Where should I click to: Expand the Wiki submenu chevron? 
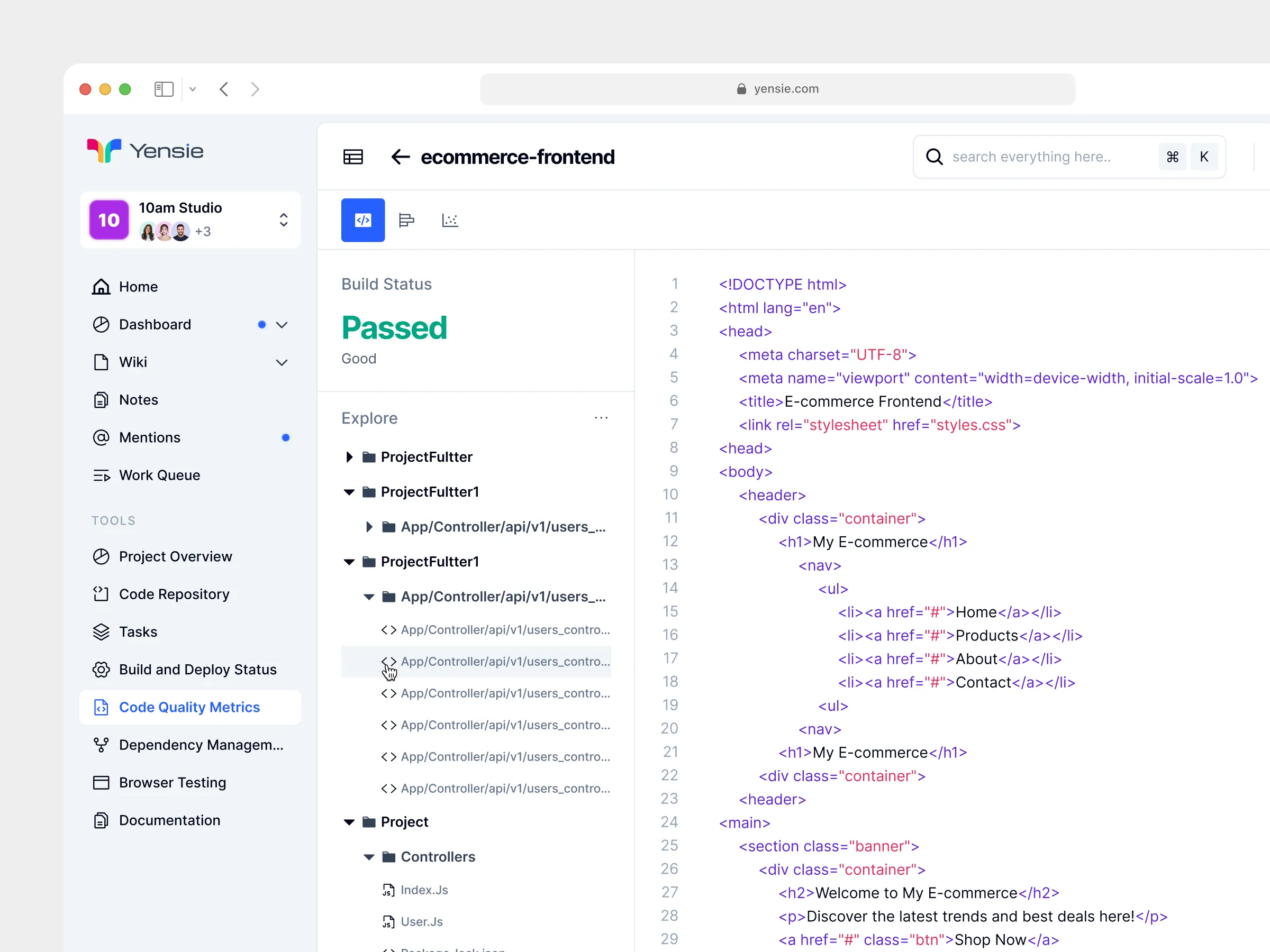tap(282, 362)
